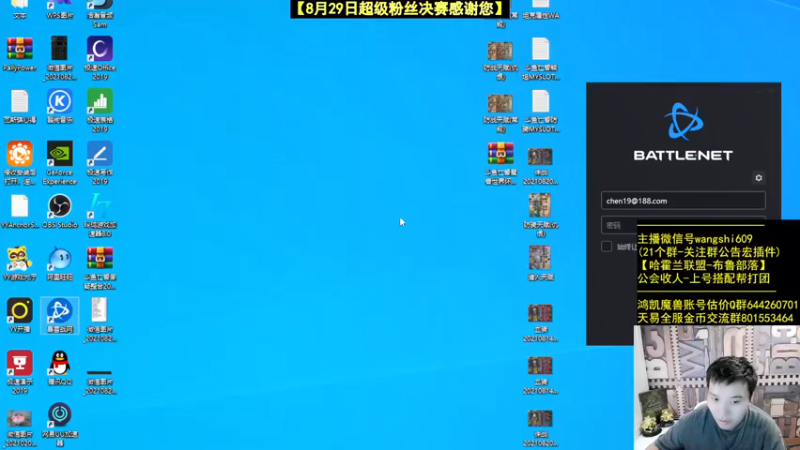
Task: Select the YY game hall raccoon icon
Action: click(20, 263)
